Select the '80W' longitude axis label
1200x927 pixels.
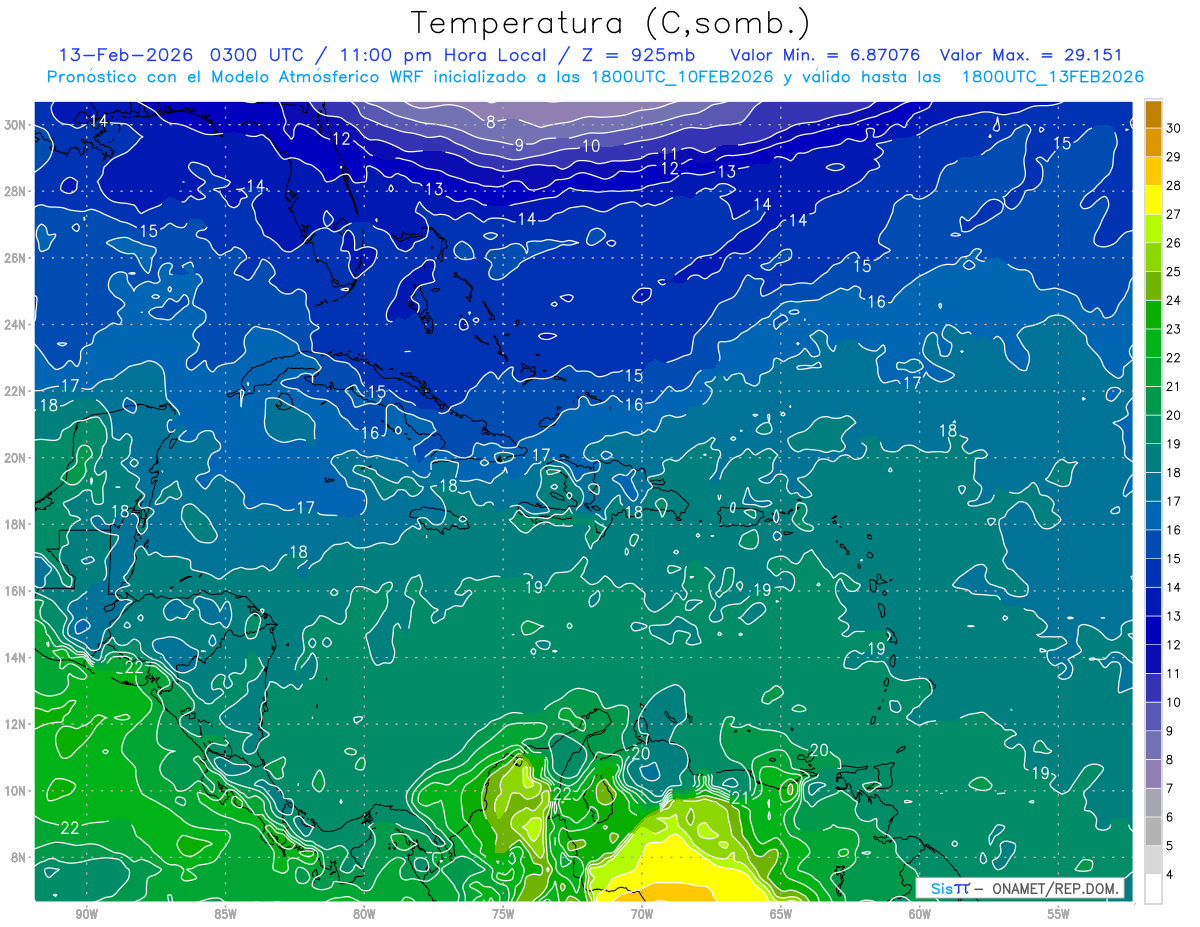pos(364,915)
